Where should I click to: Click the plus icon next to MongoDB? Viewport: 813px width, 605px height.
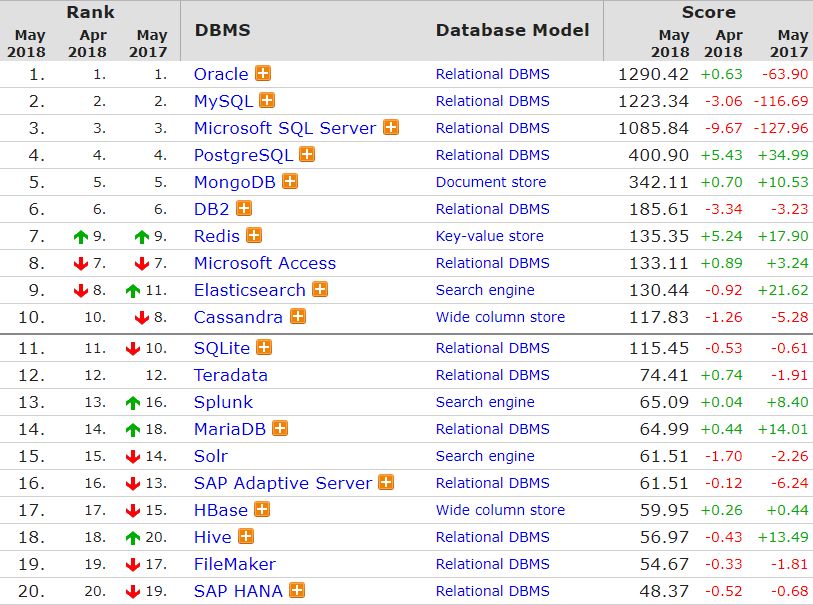(x=290, y=182)
